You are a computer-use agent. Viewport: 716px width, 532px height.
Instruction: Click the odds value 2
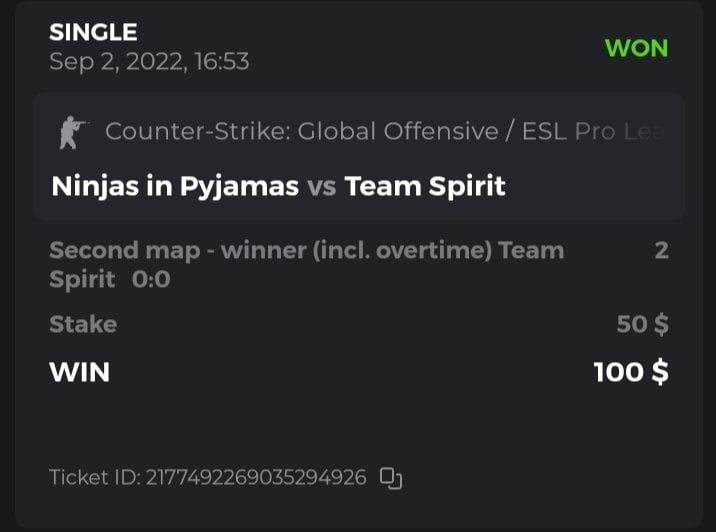click(661, 250)
